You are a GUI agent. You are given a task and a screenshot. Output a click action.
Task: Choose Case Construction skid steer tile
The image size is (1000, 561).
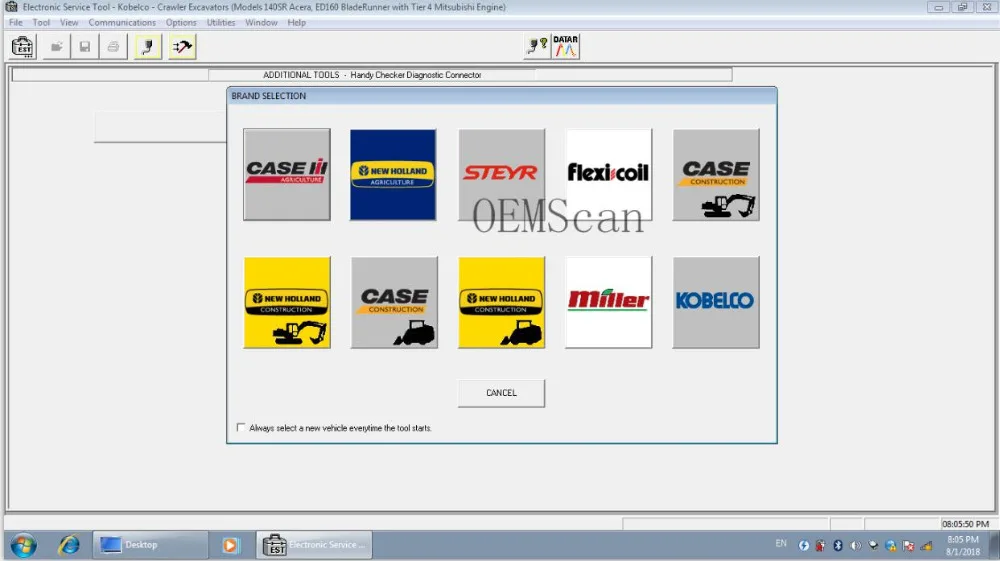coord(394,302)
